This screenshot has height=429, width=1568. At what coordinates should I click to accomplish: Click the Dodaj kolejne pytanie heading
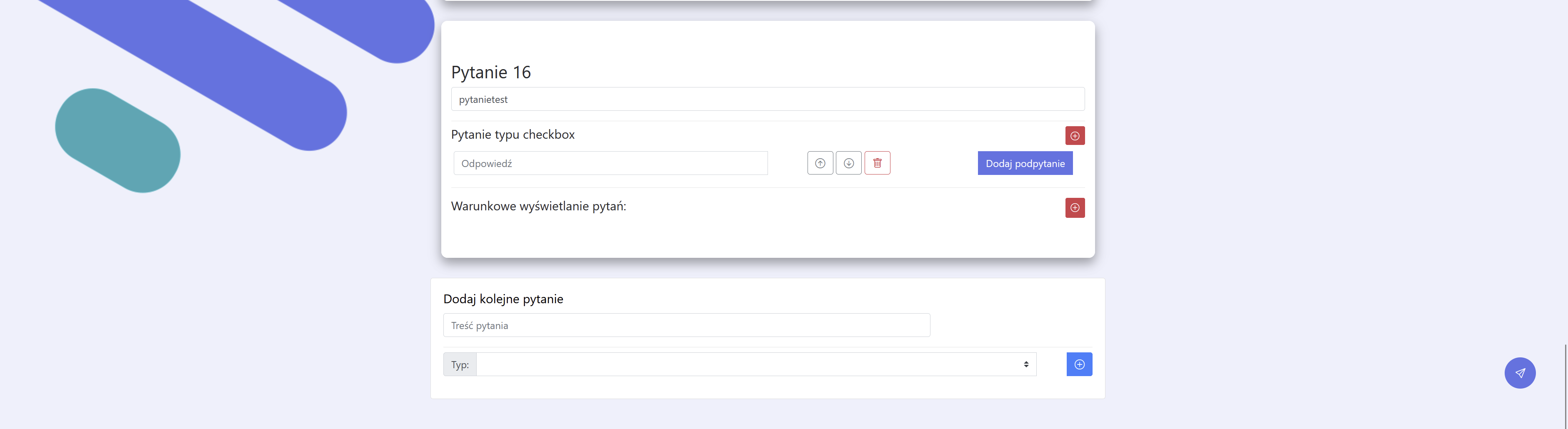point(503,299)
